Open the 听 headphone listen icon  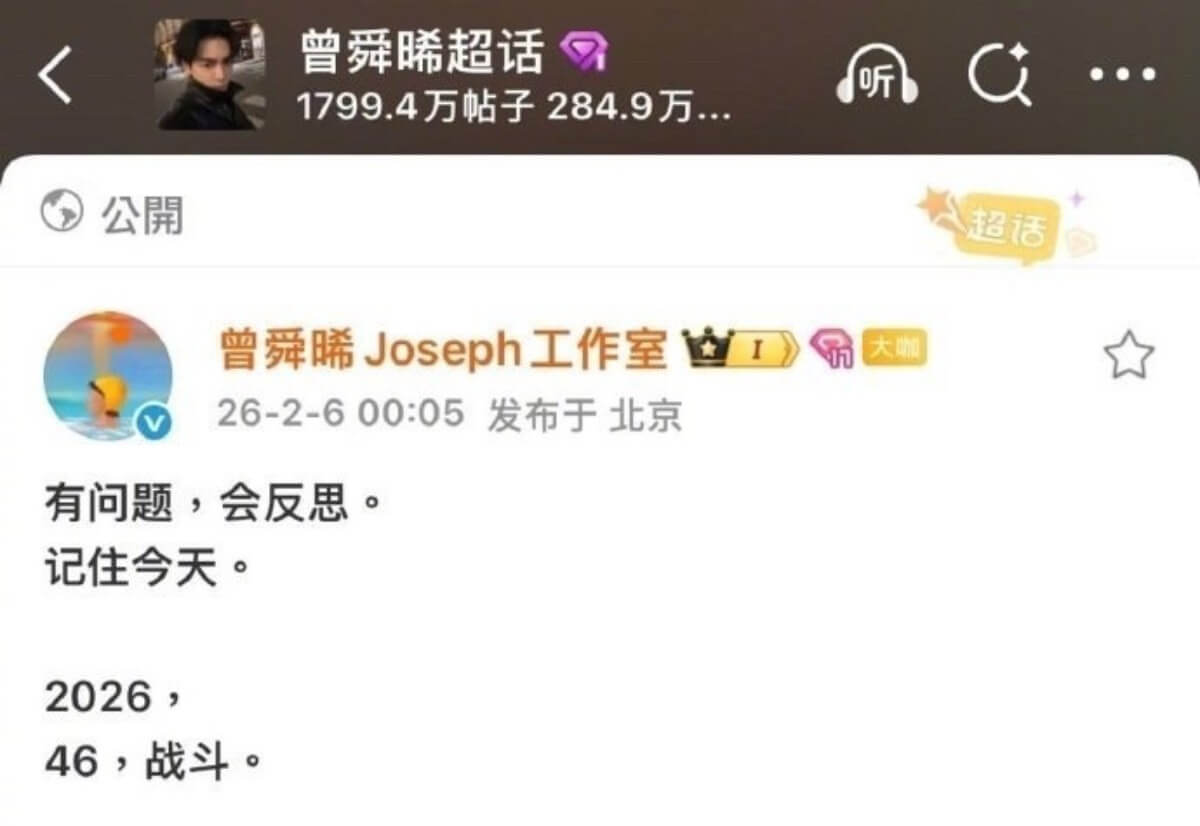(x=877, y=75)
